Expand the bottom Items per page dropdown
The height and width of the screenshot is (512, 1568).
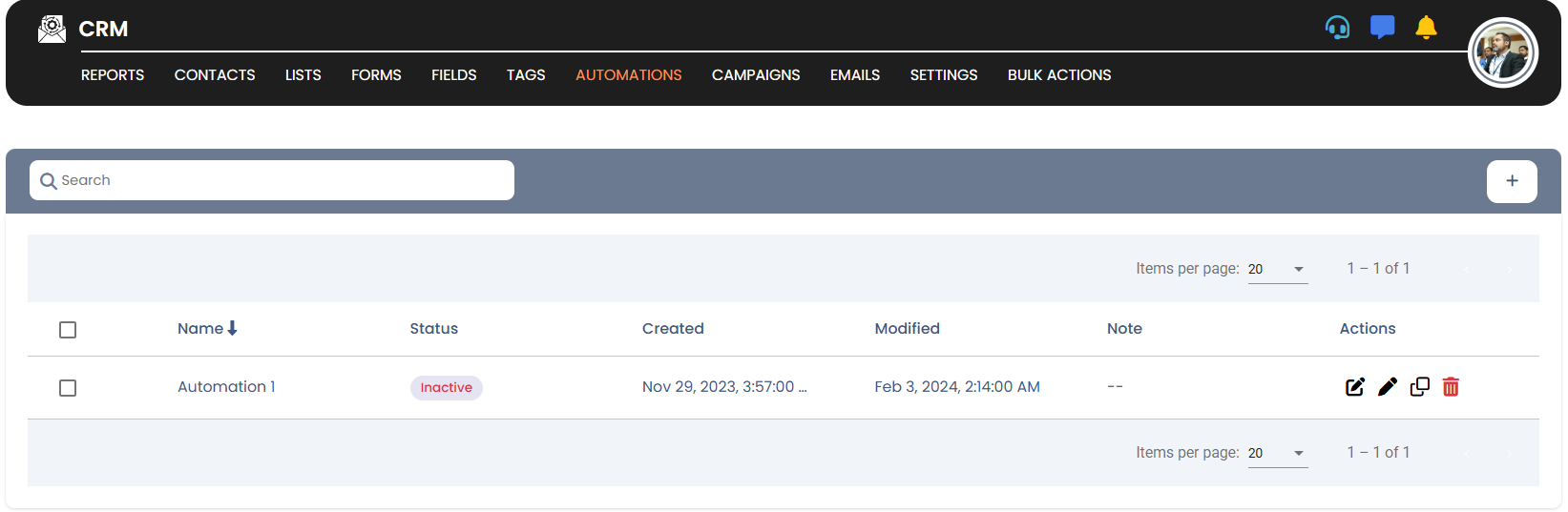(1277, 454)
